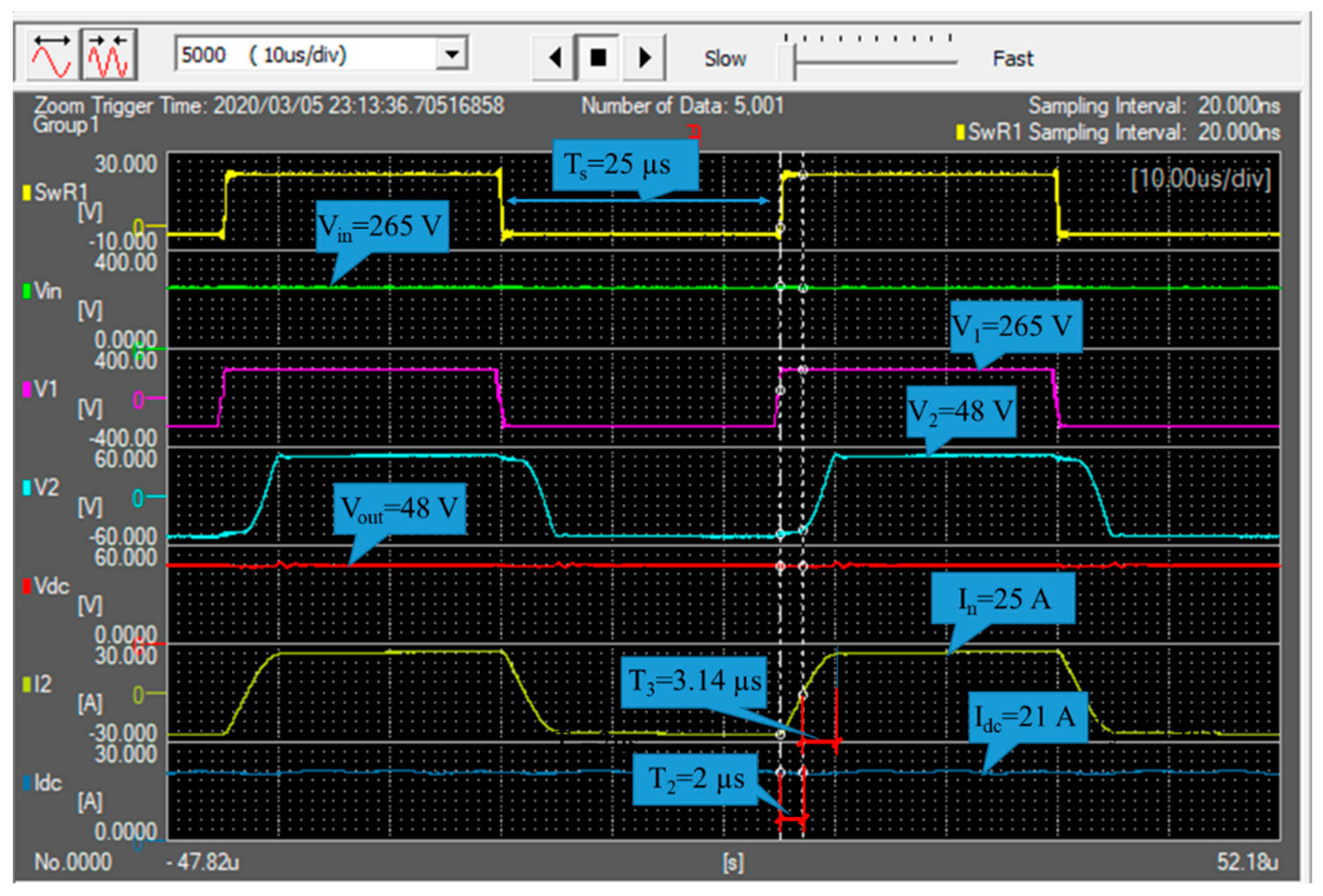
Task: Click the red Vdc channel color marker
Action: (26, 586)
